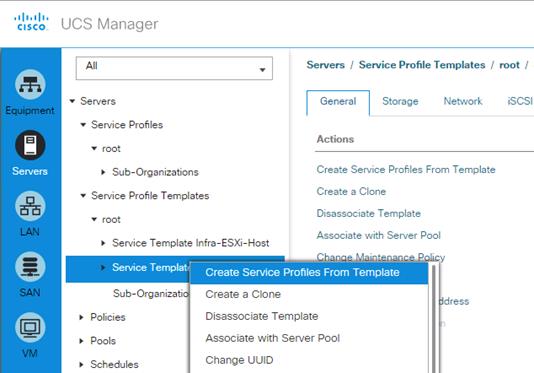Image resolution: width=534 pixels, height=373 pixels.
Task: Select the Servers root tree label
Action: pyautogui.click(x=98, y=101)
